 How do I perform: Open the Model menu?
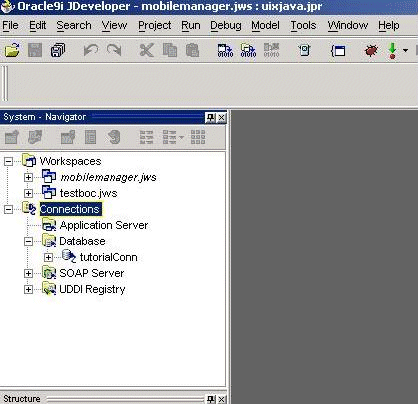coord(265,26)
